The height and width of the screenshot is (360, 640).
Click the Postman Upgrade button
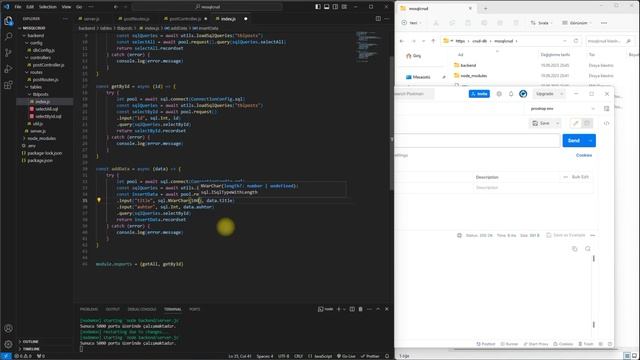545,94
